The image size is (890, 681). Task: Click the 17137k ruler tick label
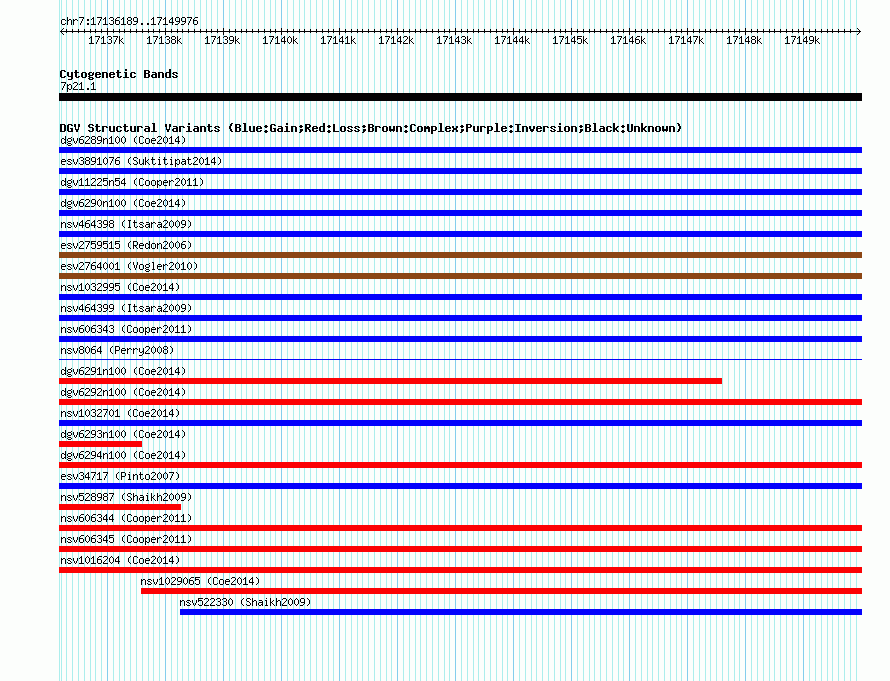tap(106, 40)
